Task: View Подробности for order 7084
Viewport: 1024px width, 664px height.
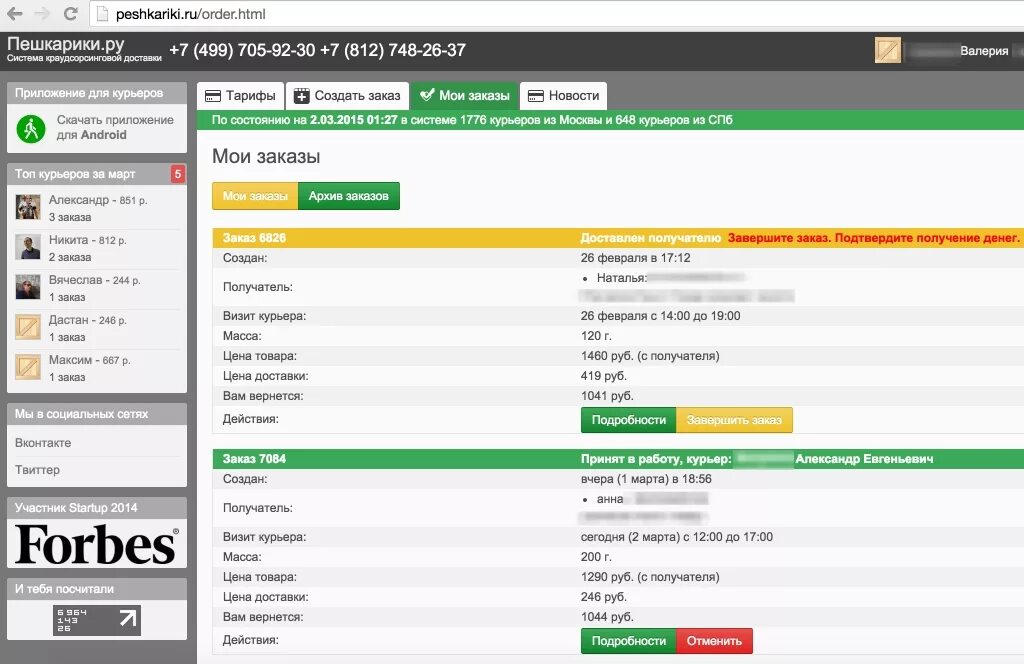Action: pos(628,641)
